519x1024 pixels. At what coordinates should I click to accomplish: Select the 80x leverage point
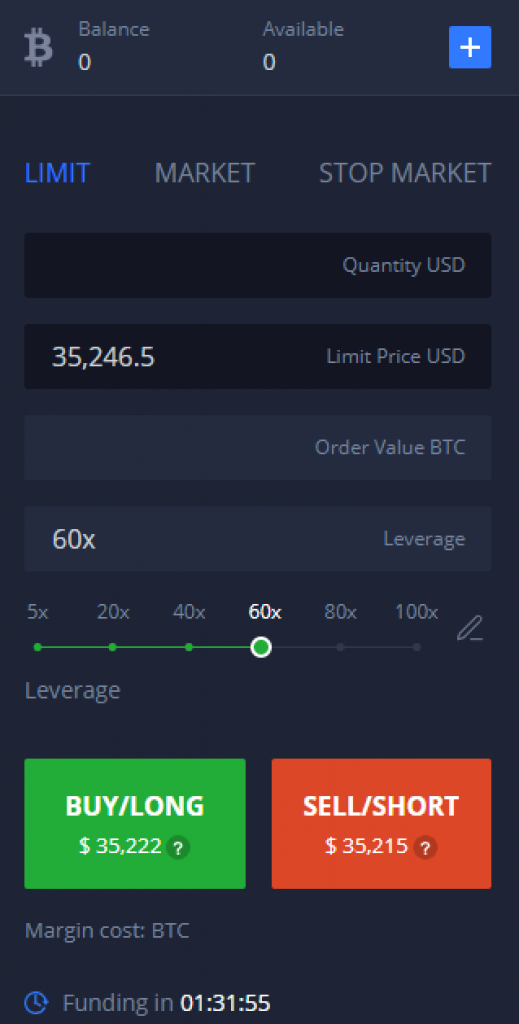click(340, 647)
